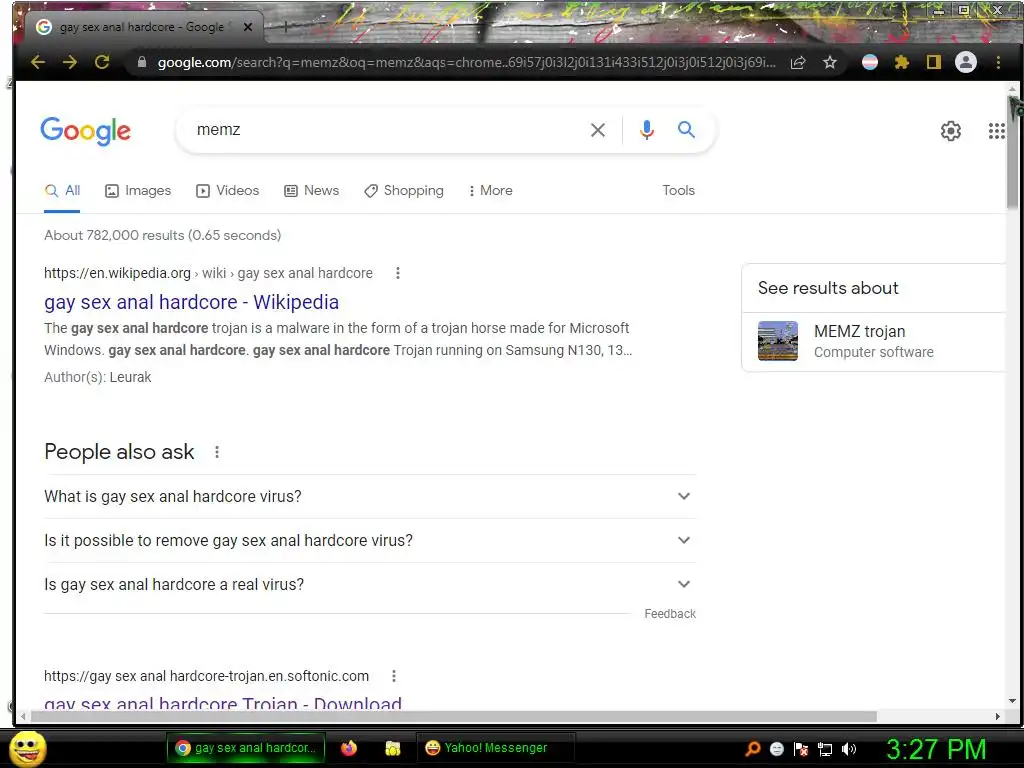The height and width of the screenshot is (768, 1024).
Task: Open a new browser tab
Action: (285, 27)
